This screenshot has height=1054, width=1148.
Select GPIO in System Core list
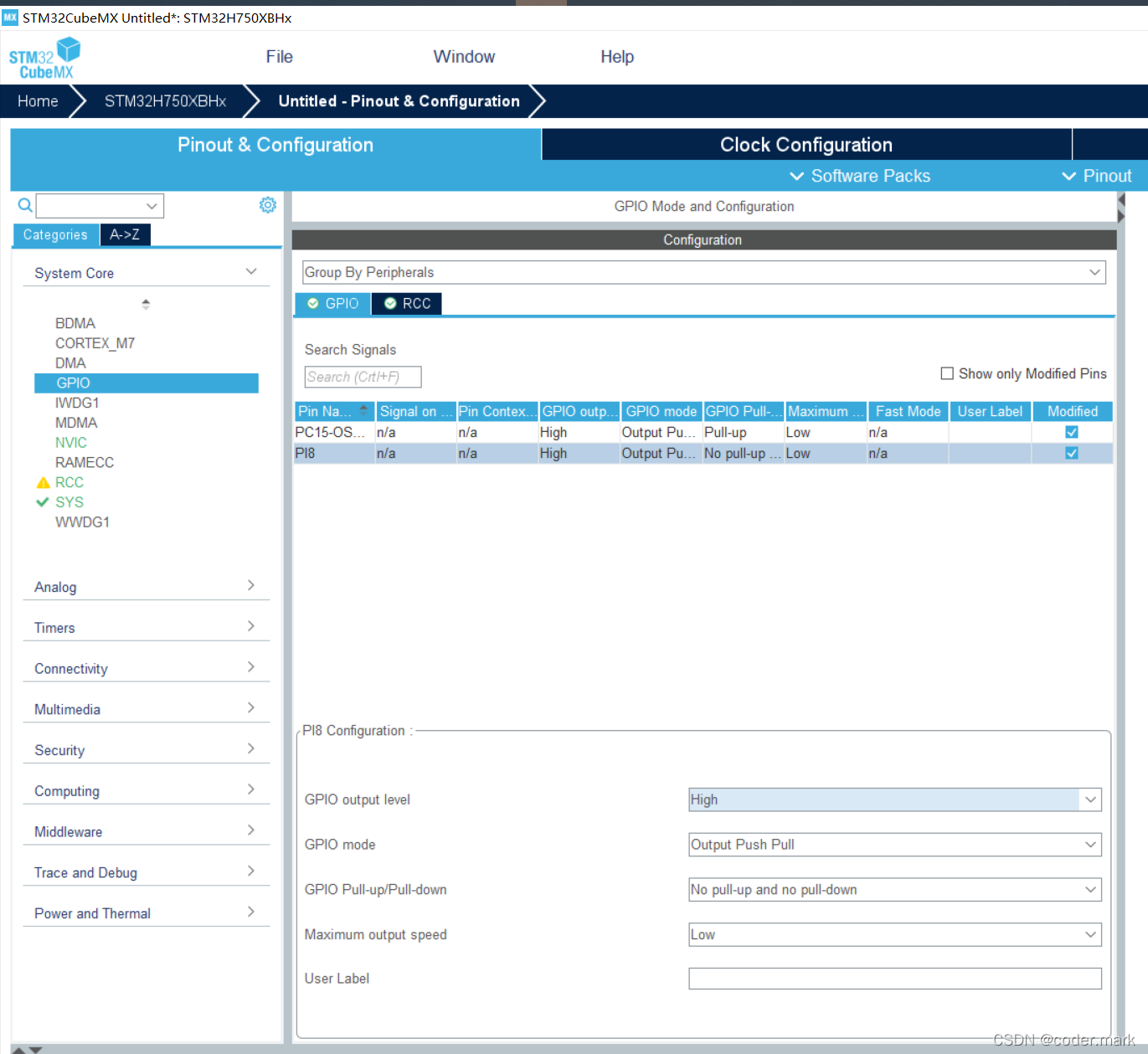pos(146,383)
